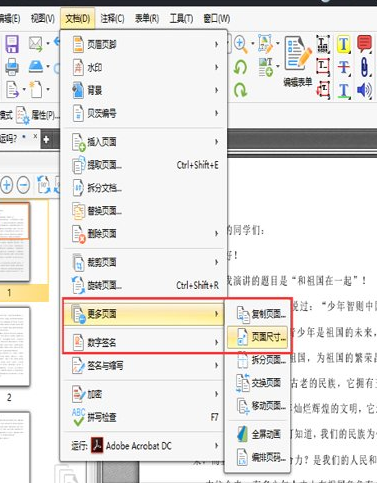The height and width of the screenshot is (483, 377).
Task: Open the 加密 submenu entry
Action: tap(145, 394)
